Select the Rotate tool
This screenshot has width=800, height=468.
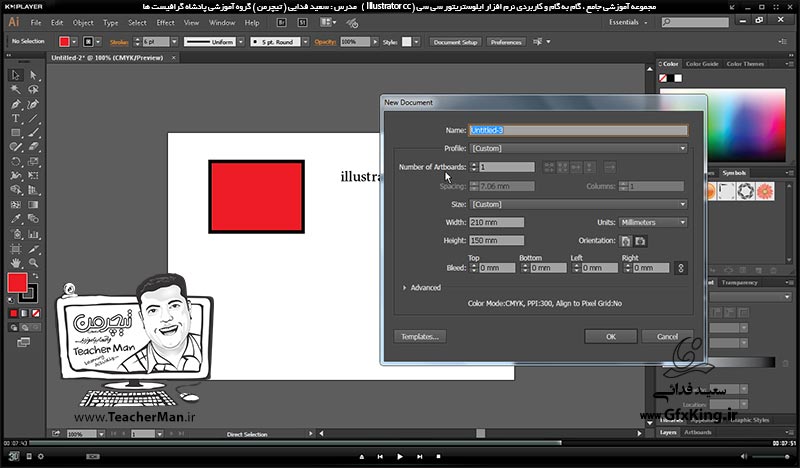tap(16, 161)
